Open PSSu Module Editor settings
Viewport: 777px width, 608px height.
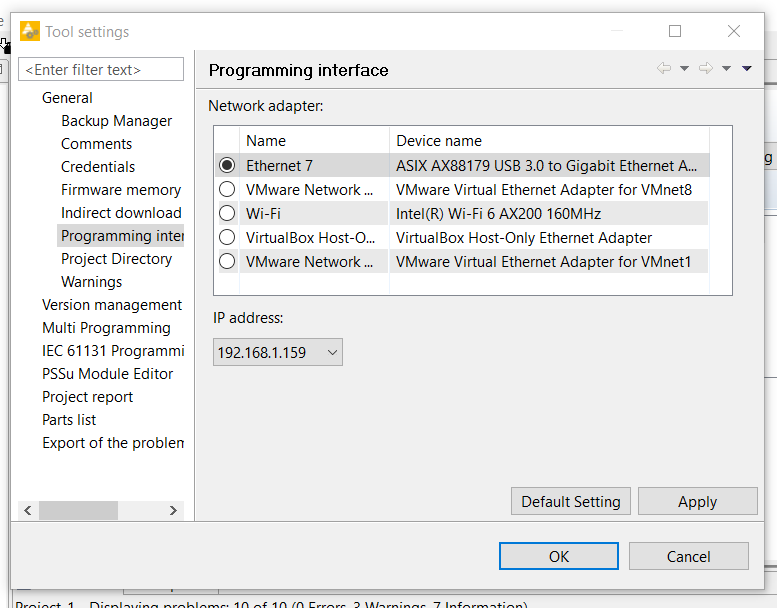[108, 374]
